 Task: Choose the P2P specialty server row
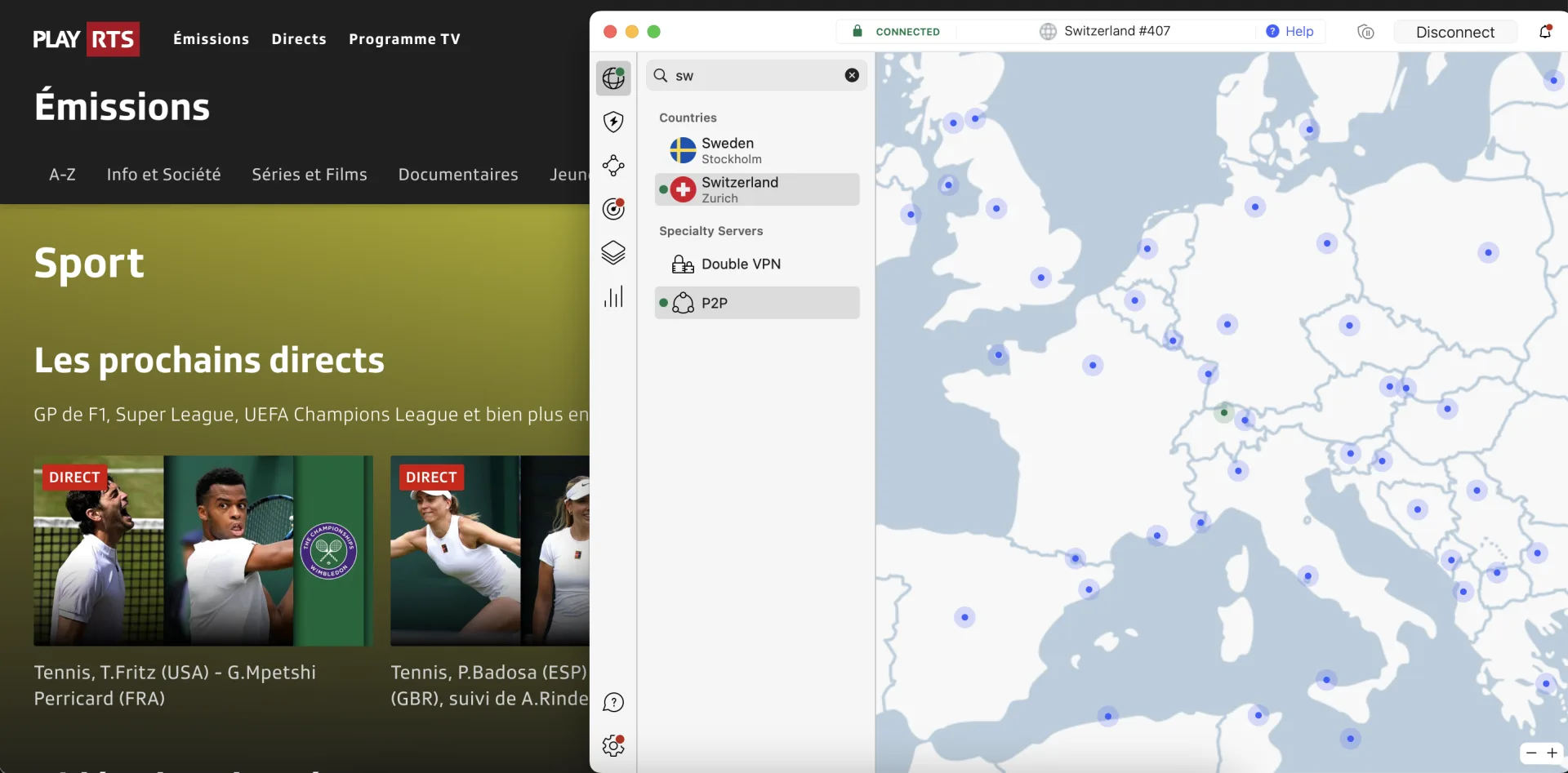757,303
